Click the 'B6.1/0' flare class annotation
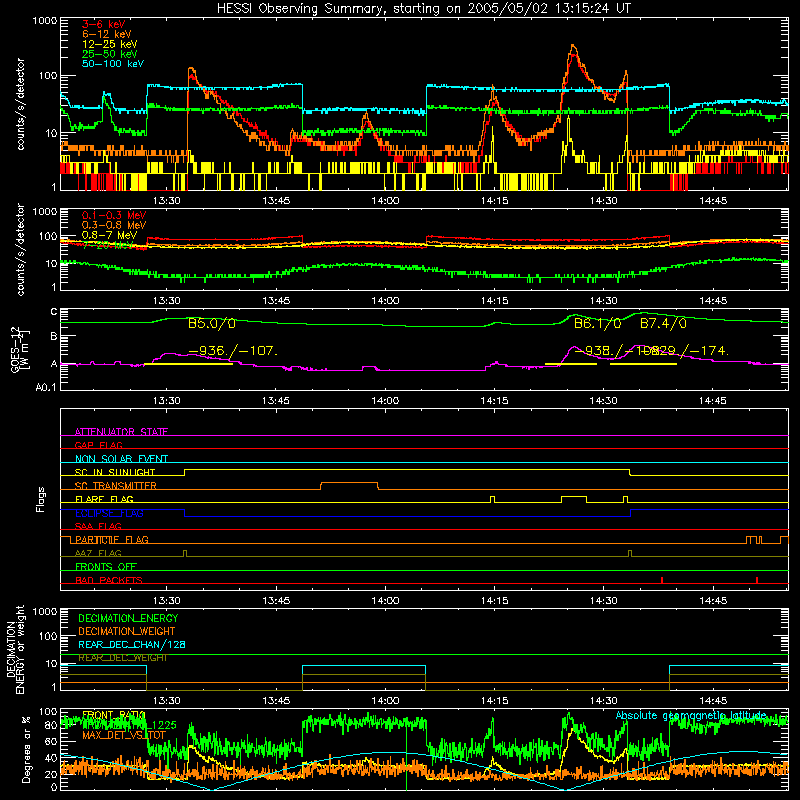This screenshot has width=800, height=800. (x=597, y=323)
